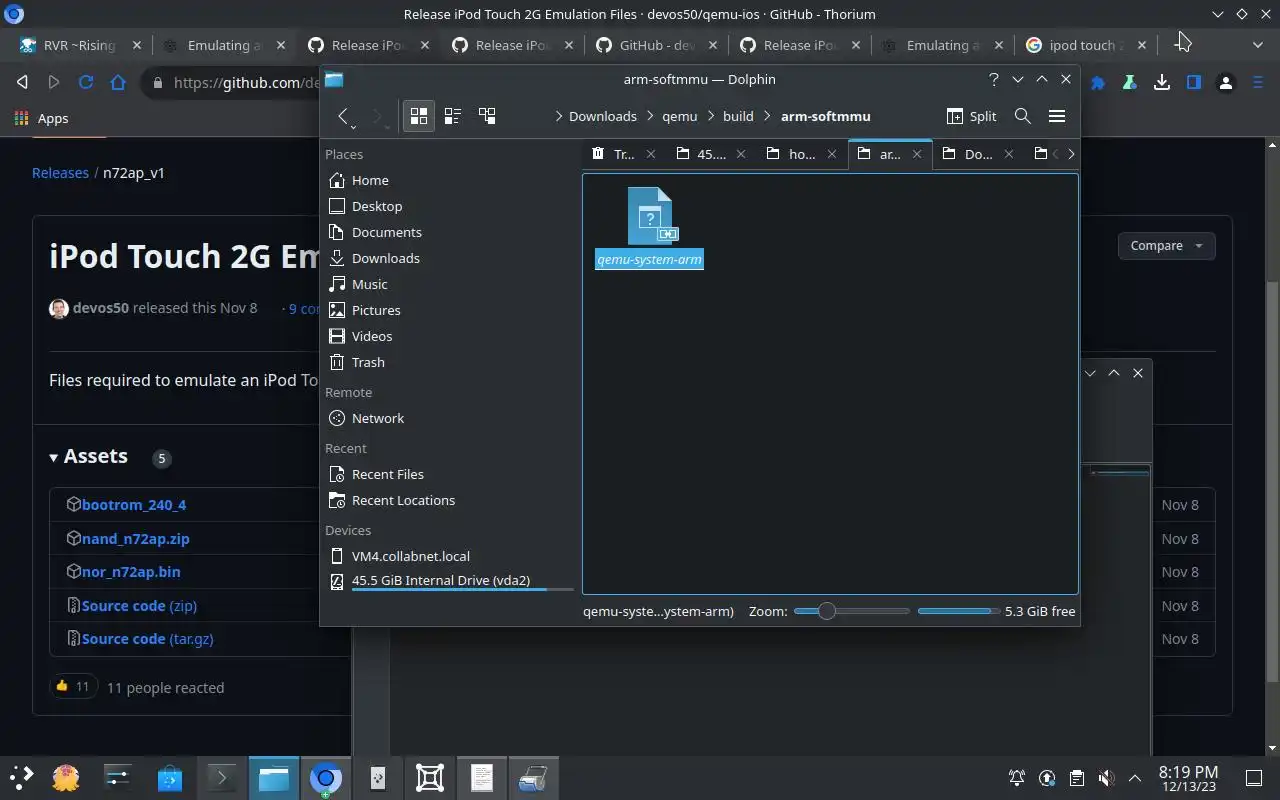Download nor_n72ap.bin asset
1280x800 pixels.
click(131, 572)
